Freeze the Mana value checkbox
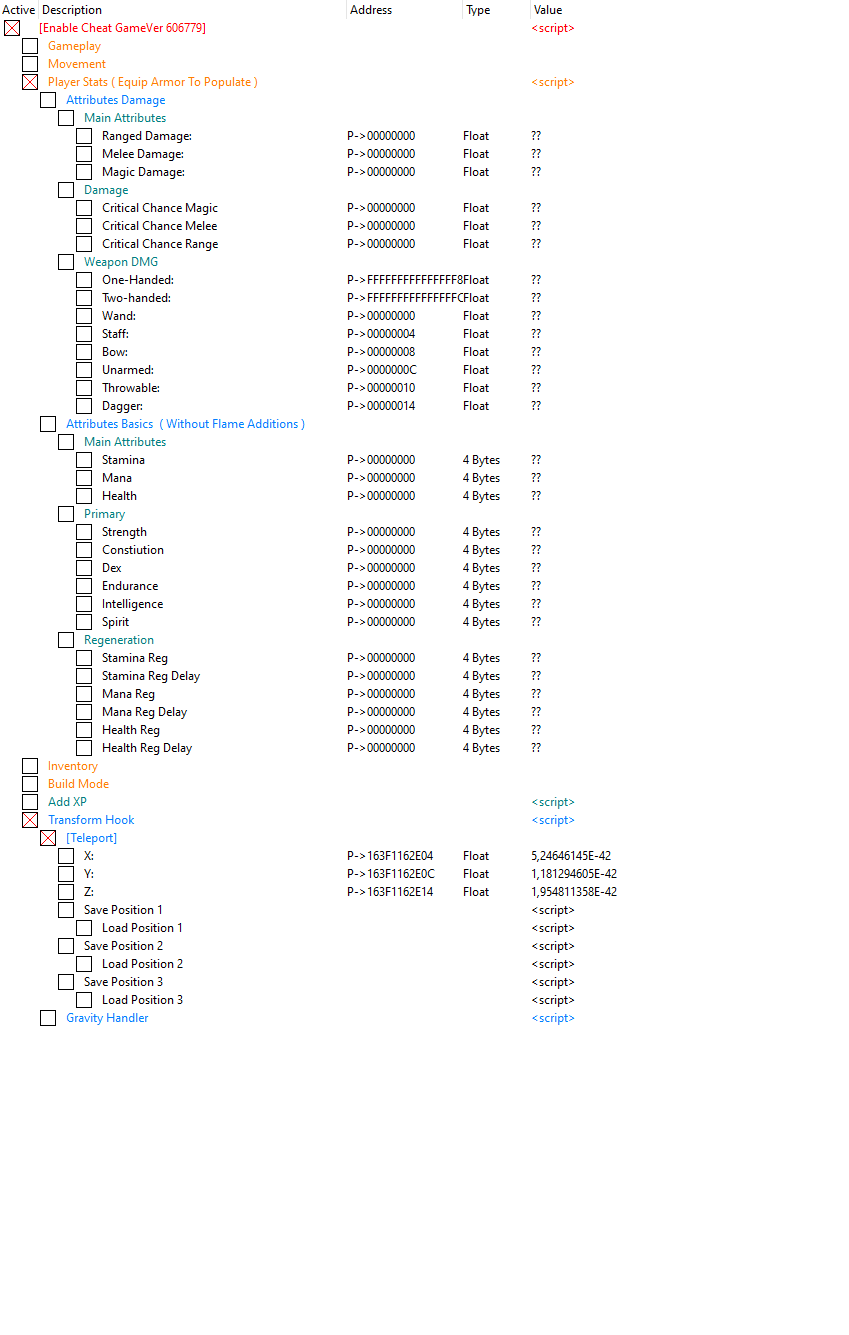The width and height of the screenshot is (849, 1335). coord(84,478)
